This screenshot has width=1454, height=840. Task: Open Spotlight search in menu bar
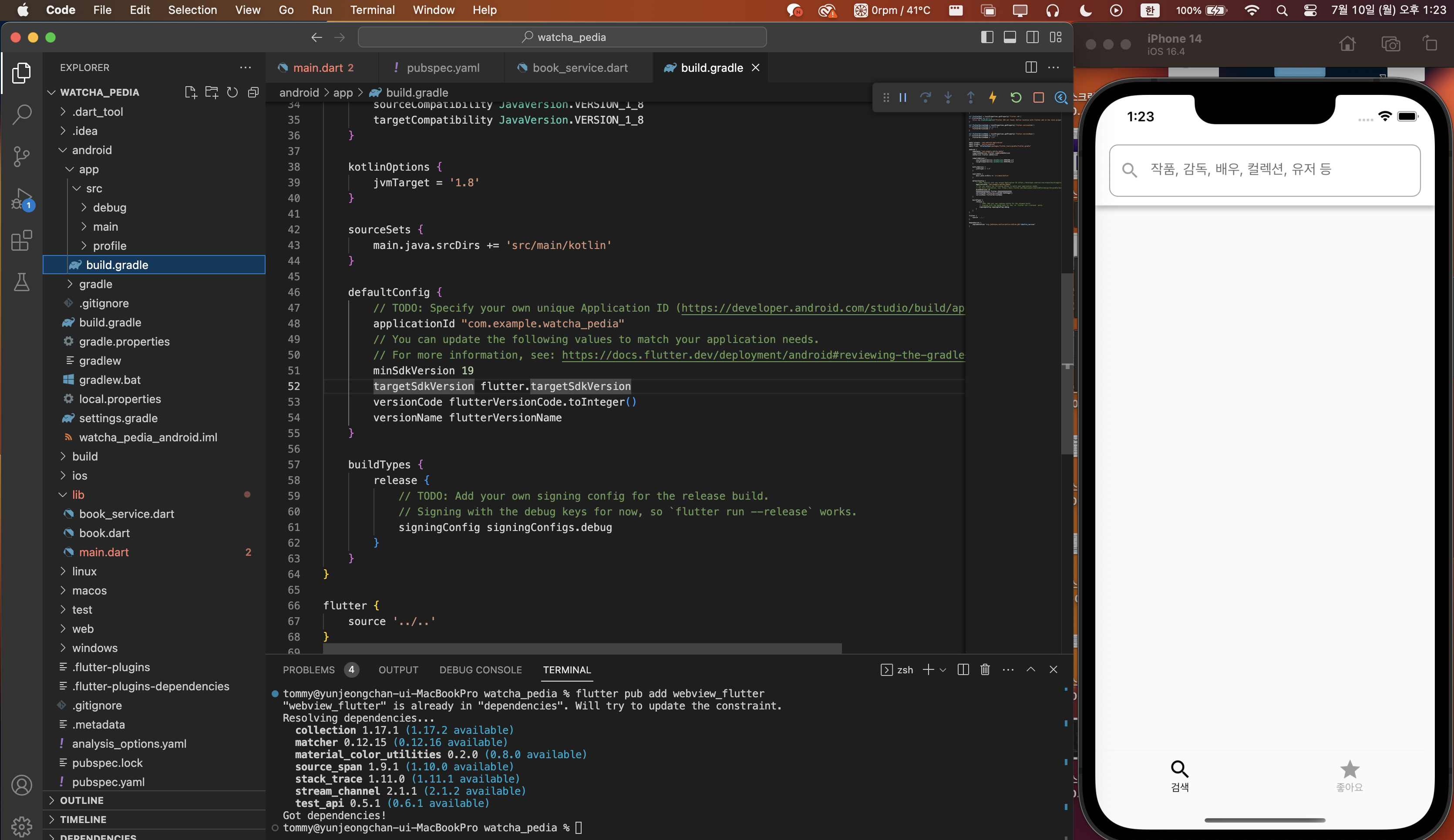[1282, 10]
